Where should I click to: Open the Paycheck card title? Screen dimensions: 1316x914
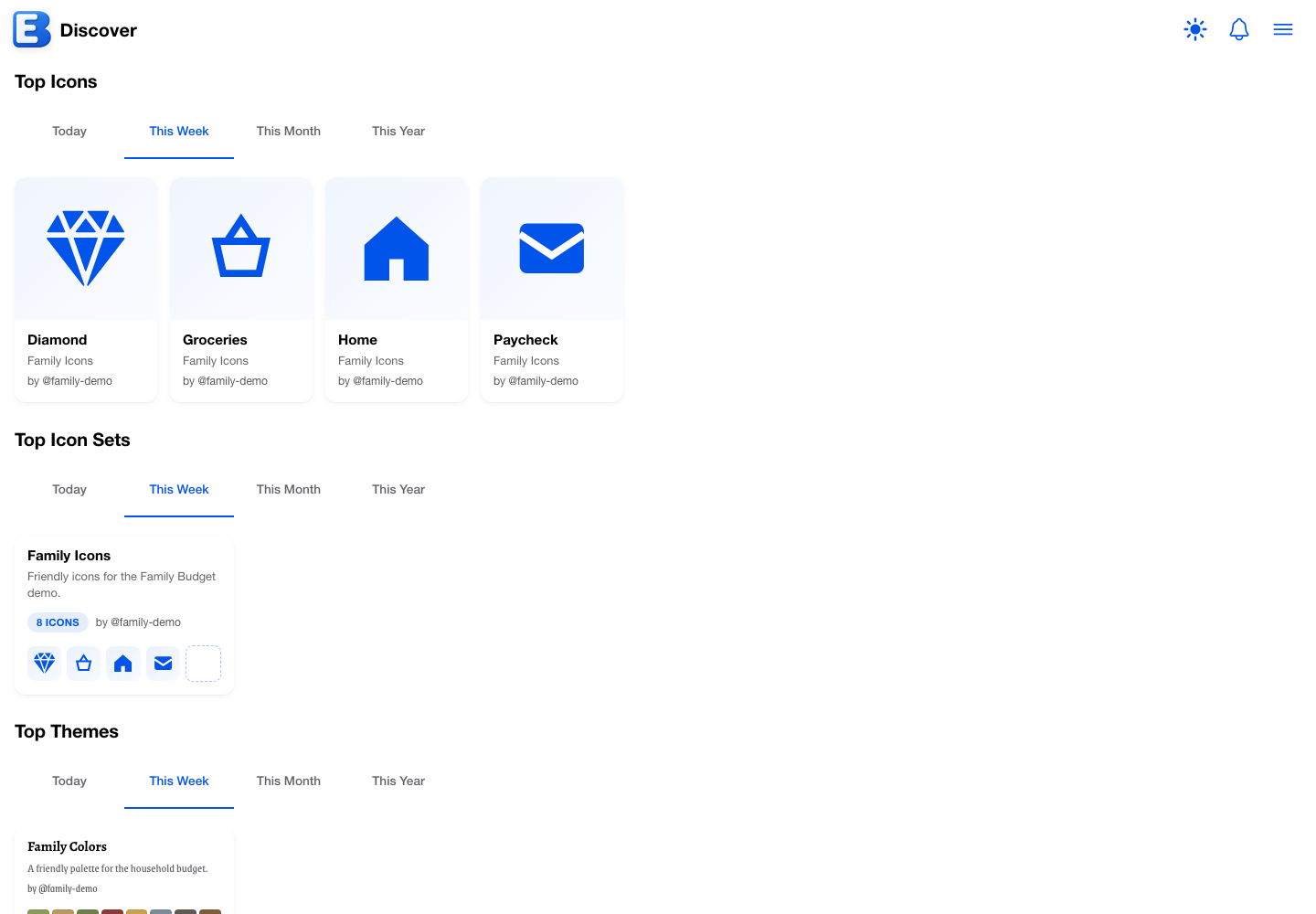point(525,340)
